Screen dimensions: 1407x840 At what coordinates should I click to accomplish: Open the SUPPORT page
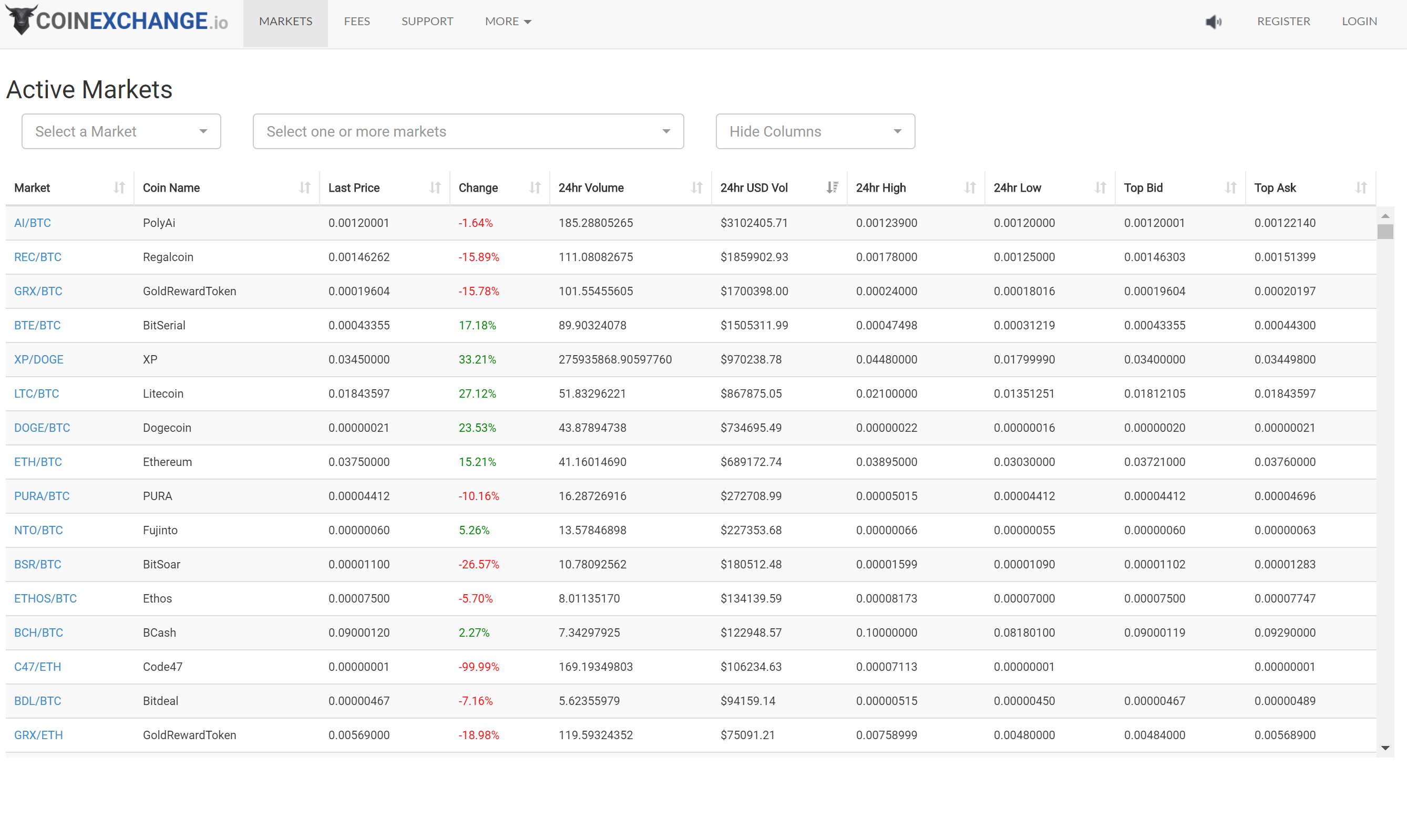coord(427,22)
